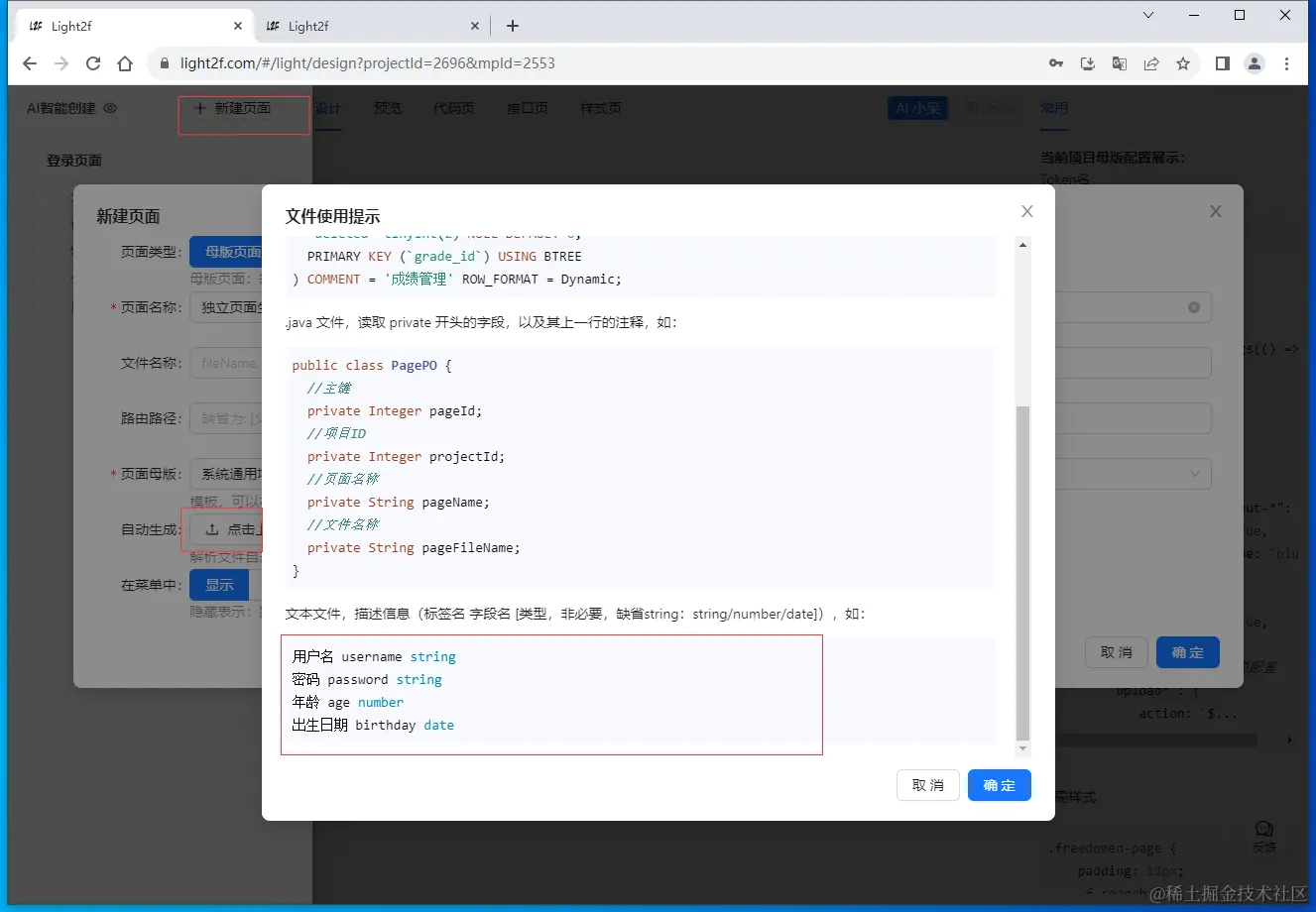Screen dimensions: 1316x912
Task: Click the scrollbar up arrow in dialog
Action: click(x=1023, y=244)
